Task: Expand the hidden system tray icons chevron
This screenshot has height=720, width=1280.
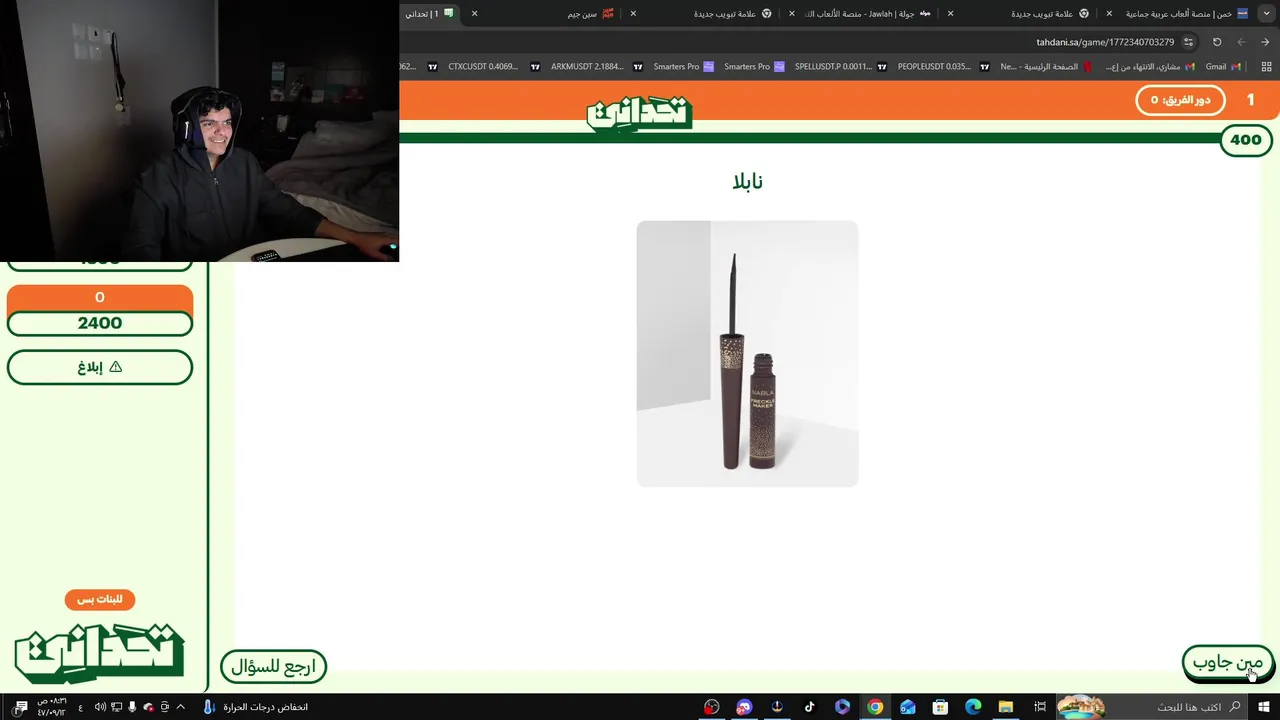Action: [180, 707]
